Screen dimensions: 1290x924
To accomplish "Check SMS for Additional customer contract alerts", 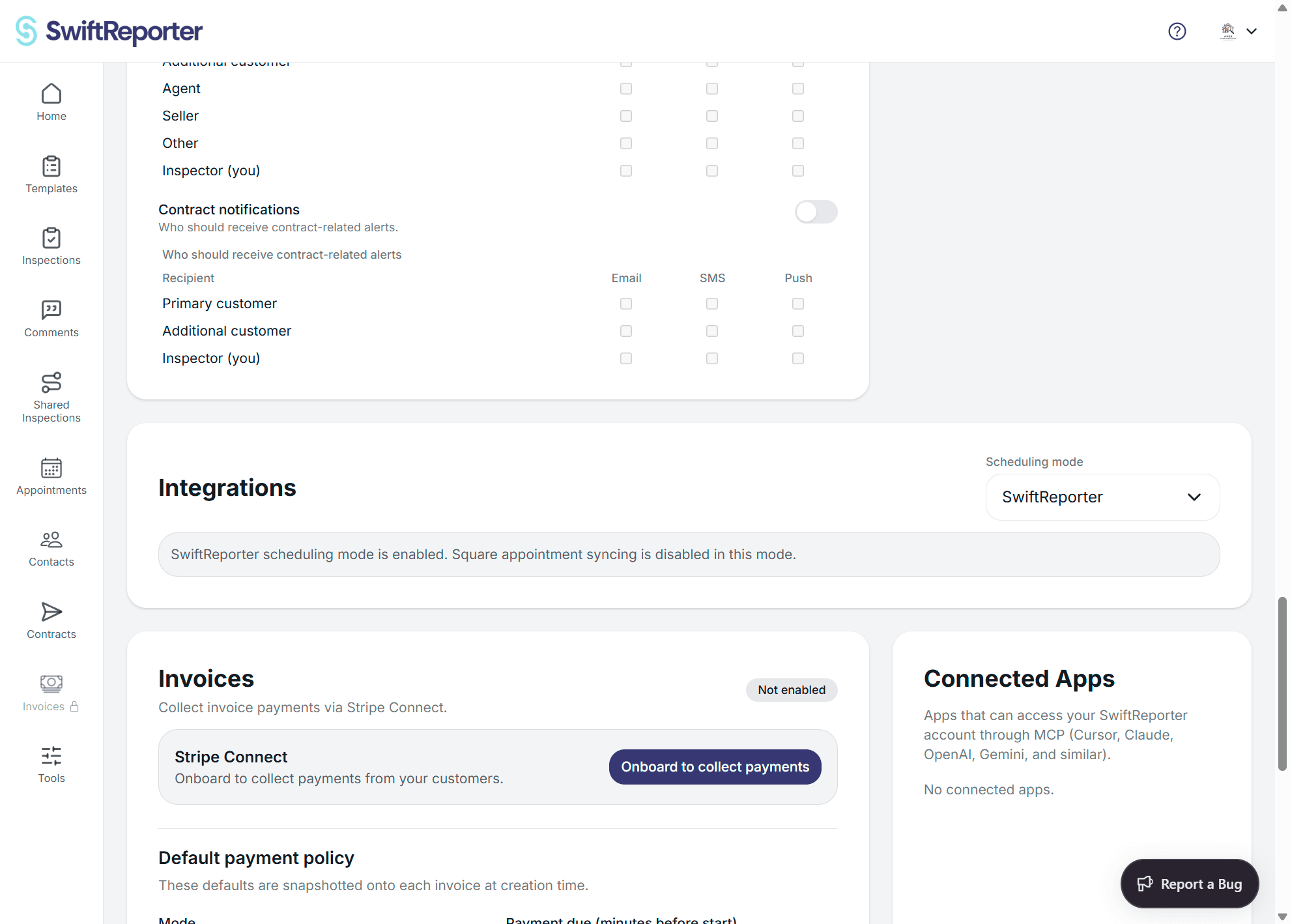I will coord(712,331).
